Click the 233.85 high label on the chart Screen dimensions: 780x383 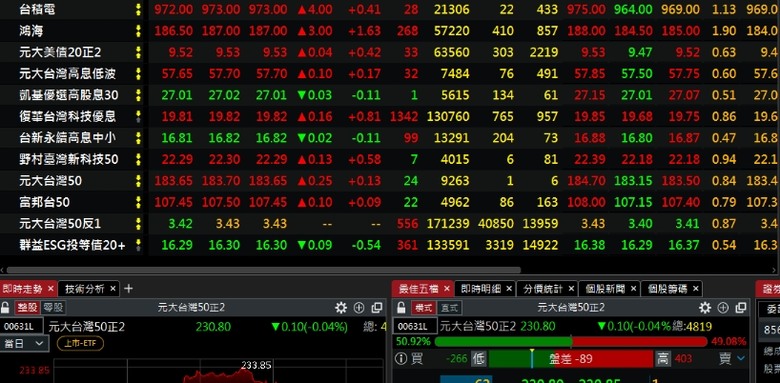pos(256,365)
